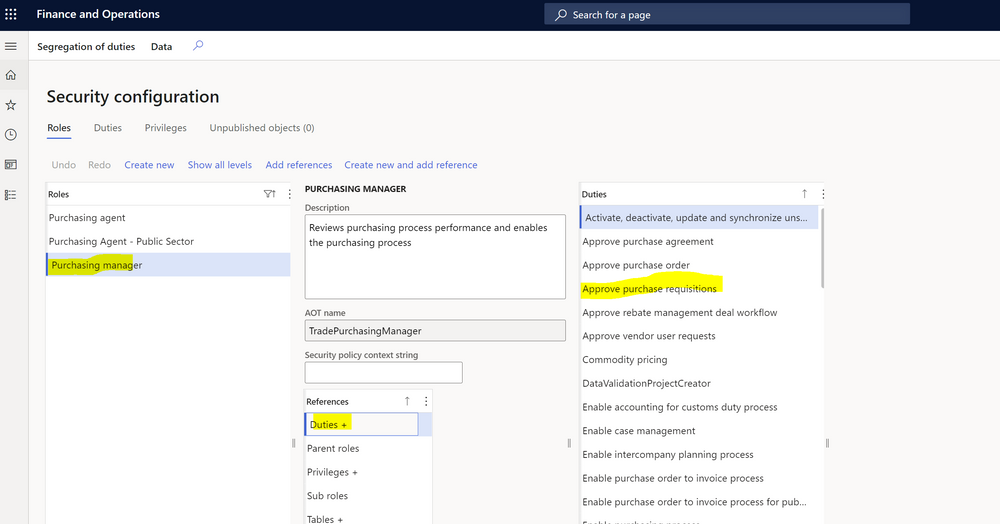This screenshot has width=1000, height=524.
Task: Click the Search for a page box
Action: [x=727, y=14]
